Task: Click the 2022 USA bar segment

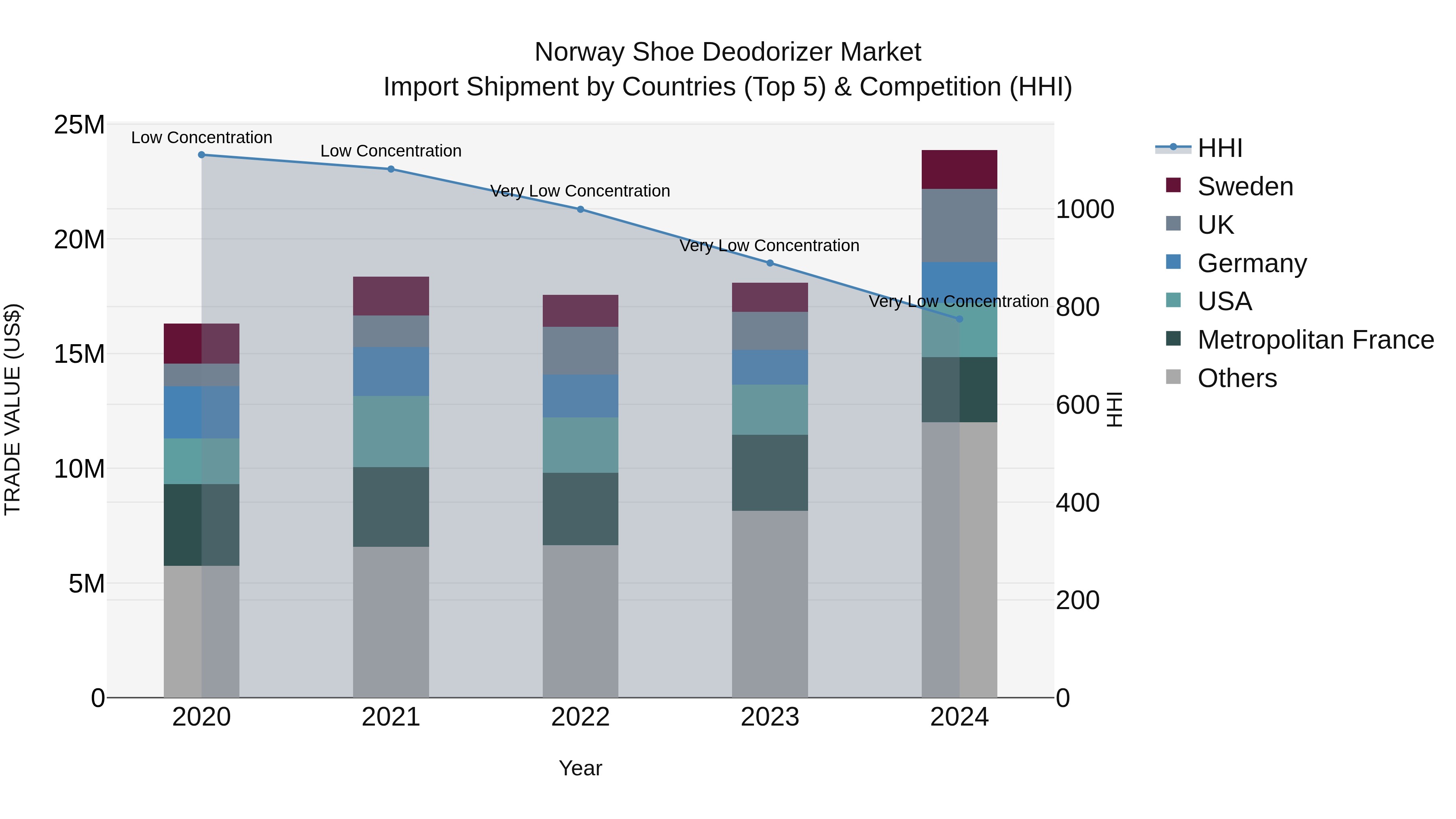Action: point(580,445)
